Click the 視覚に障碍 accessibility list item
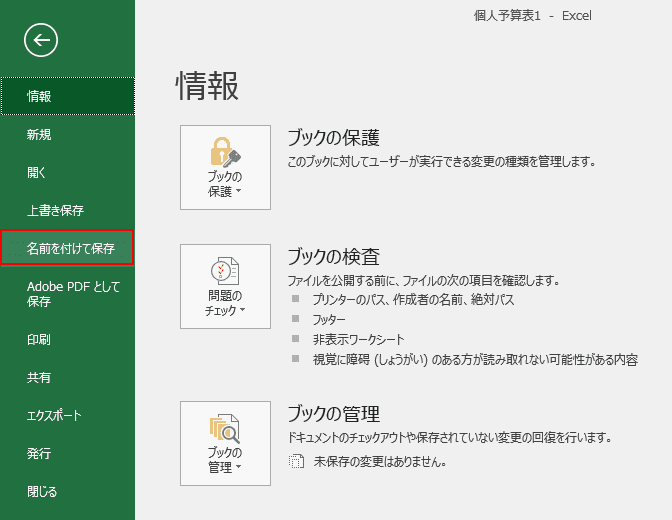Screen dimensions: 672x520 tap(475, 359)
